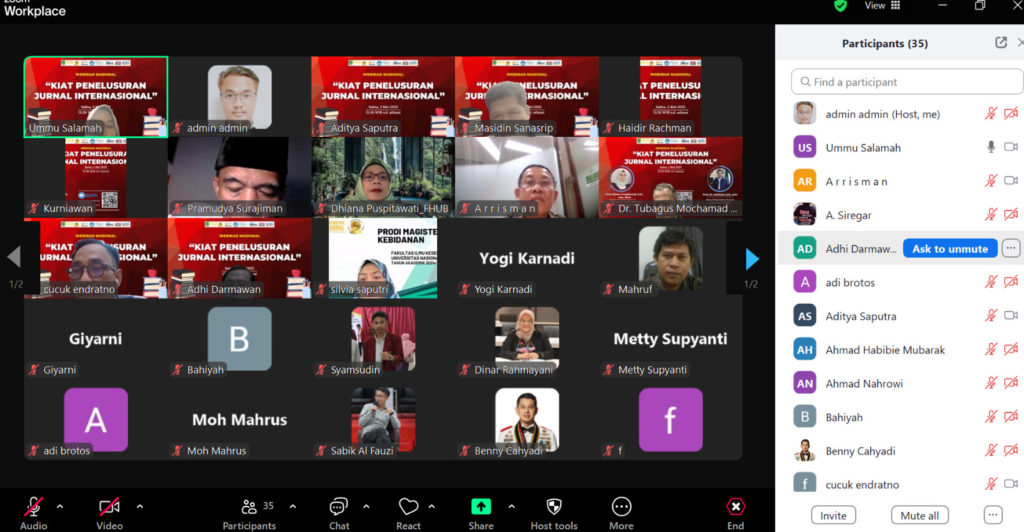Click Yogi Karnadi video tile
The height and width of the screenshot is (532, 1024).
click(526, 258)
